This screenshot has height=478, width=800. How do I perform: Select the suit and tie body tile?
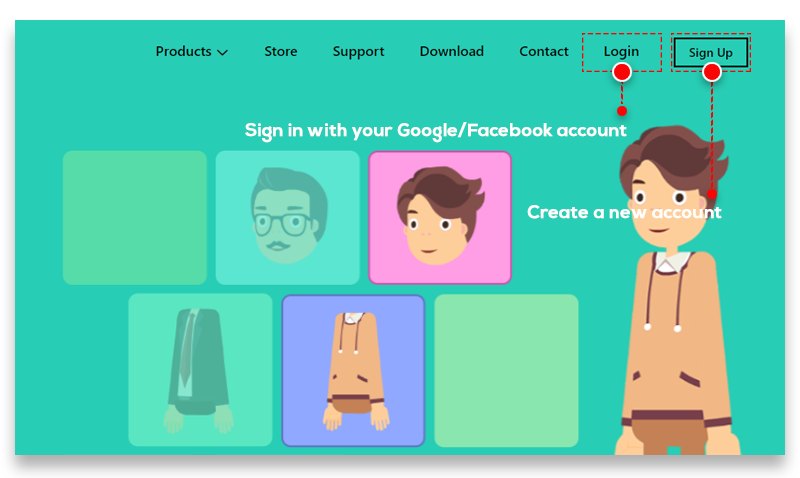click(200, 370)
